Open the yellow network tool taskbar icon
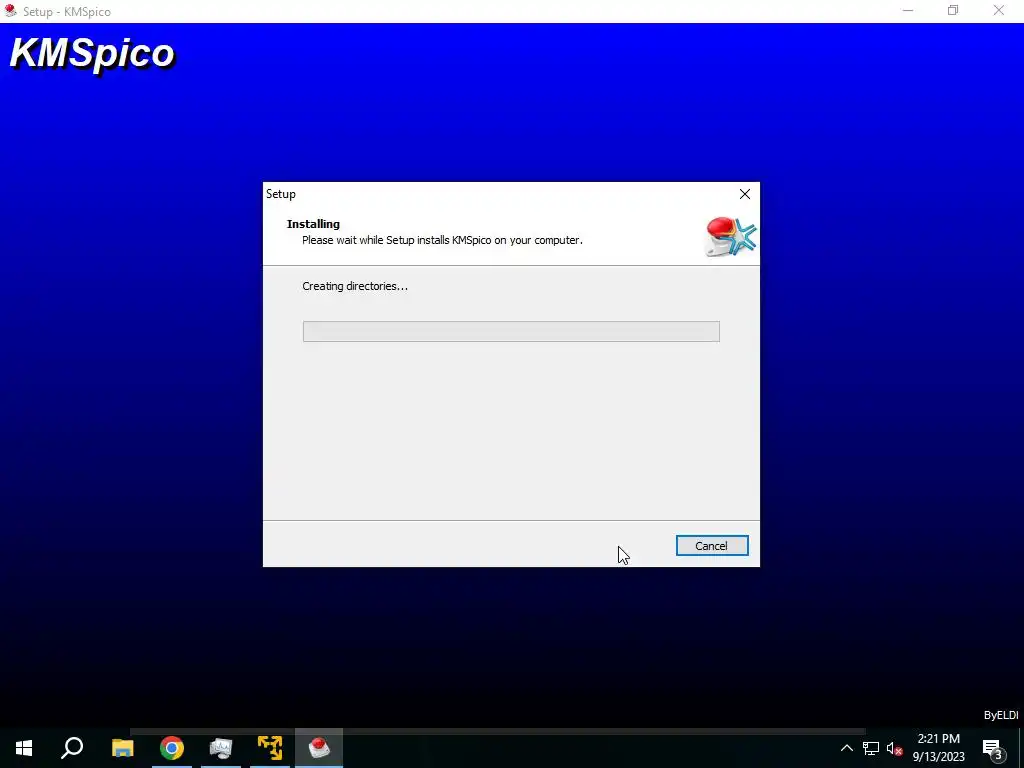Viewport: 1024px width, 768px height. pyautogui.click(x=270, y=748)
